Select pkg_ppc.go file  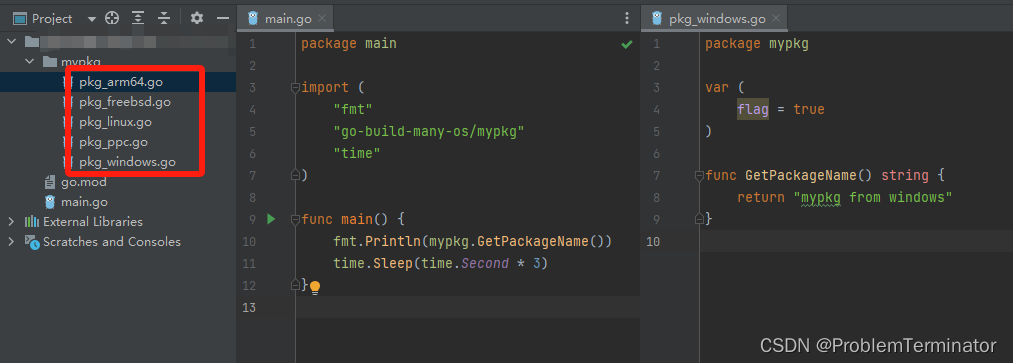[x=113, y=142]
